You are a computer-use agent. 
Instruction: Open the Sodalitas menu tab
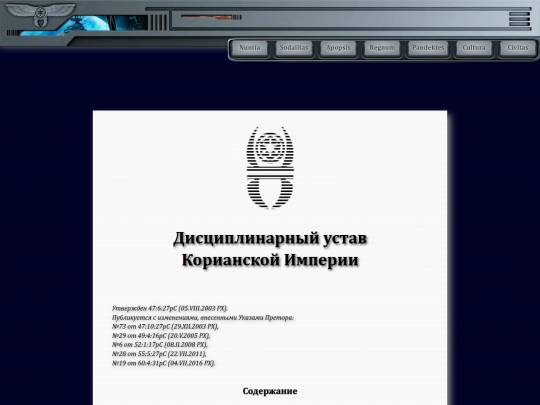tap(294, 48)
